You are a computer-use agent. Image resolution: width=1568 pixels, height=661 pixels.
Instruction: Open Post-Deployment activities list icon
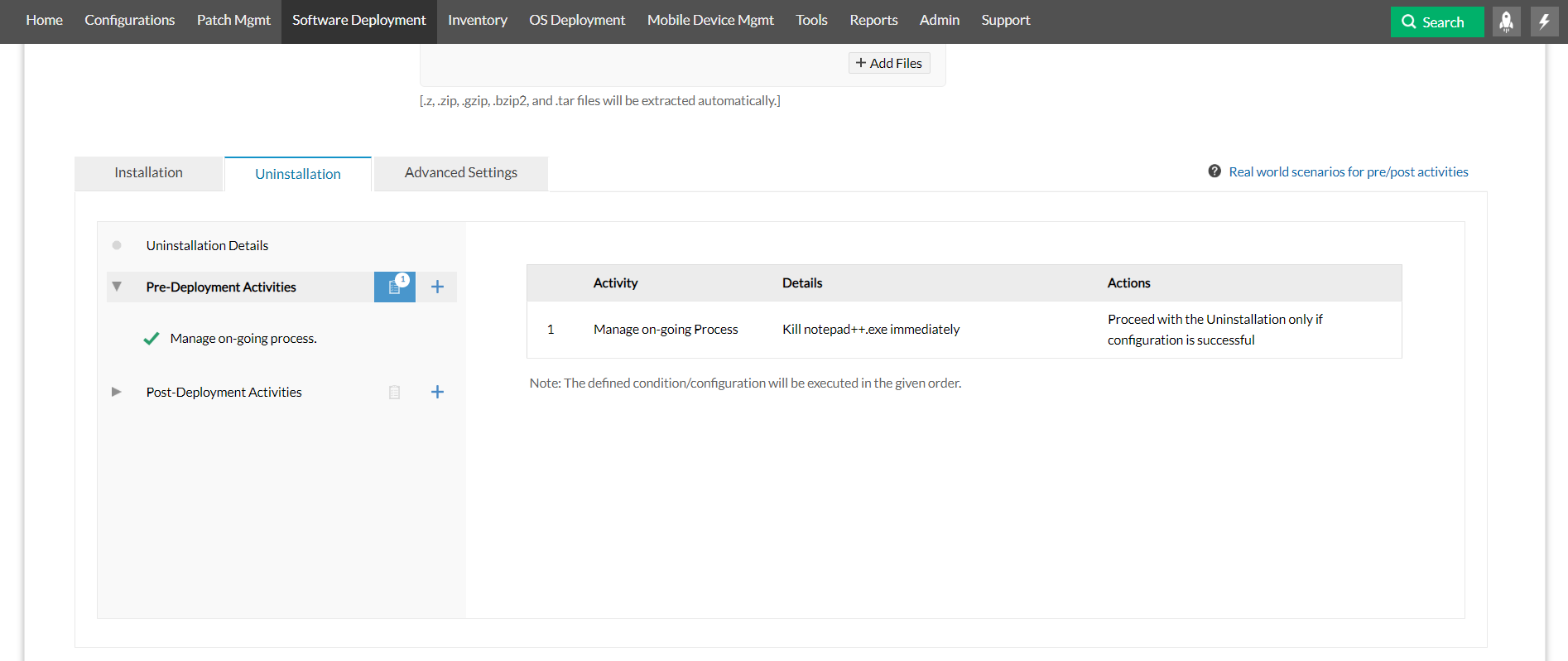tap(395, 392)
